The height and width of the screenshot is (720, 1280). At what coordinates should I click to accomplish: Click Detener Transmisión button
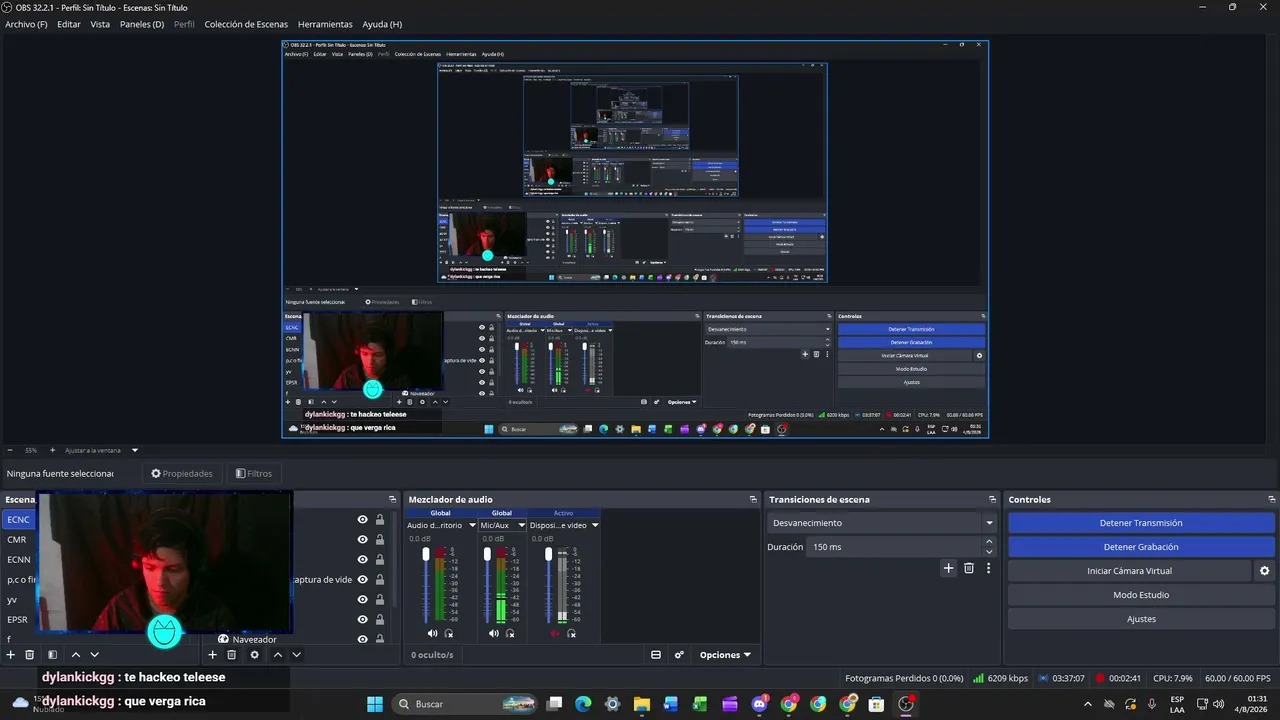(1141, 523)
